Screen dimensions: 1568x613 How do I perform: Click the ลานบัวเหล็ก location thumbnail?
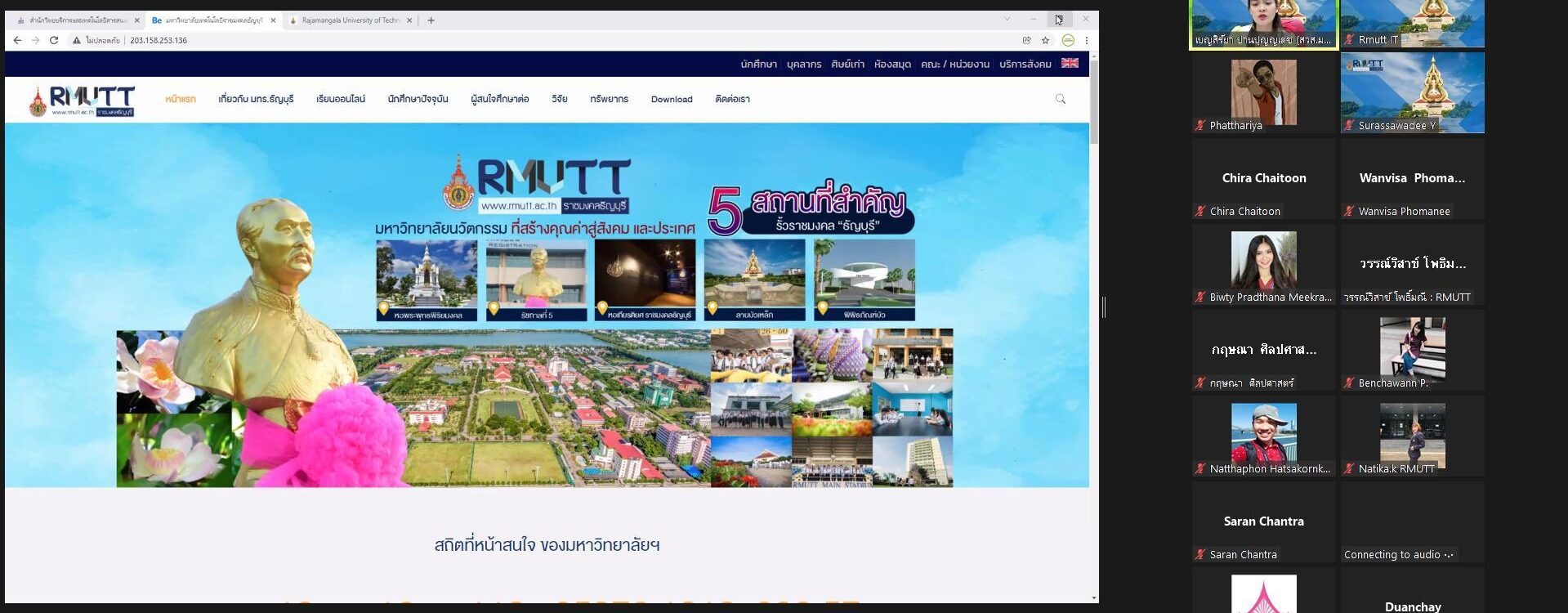(x=754, y=280)
